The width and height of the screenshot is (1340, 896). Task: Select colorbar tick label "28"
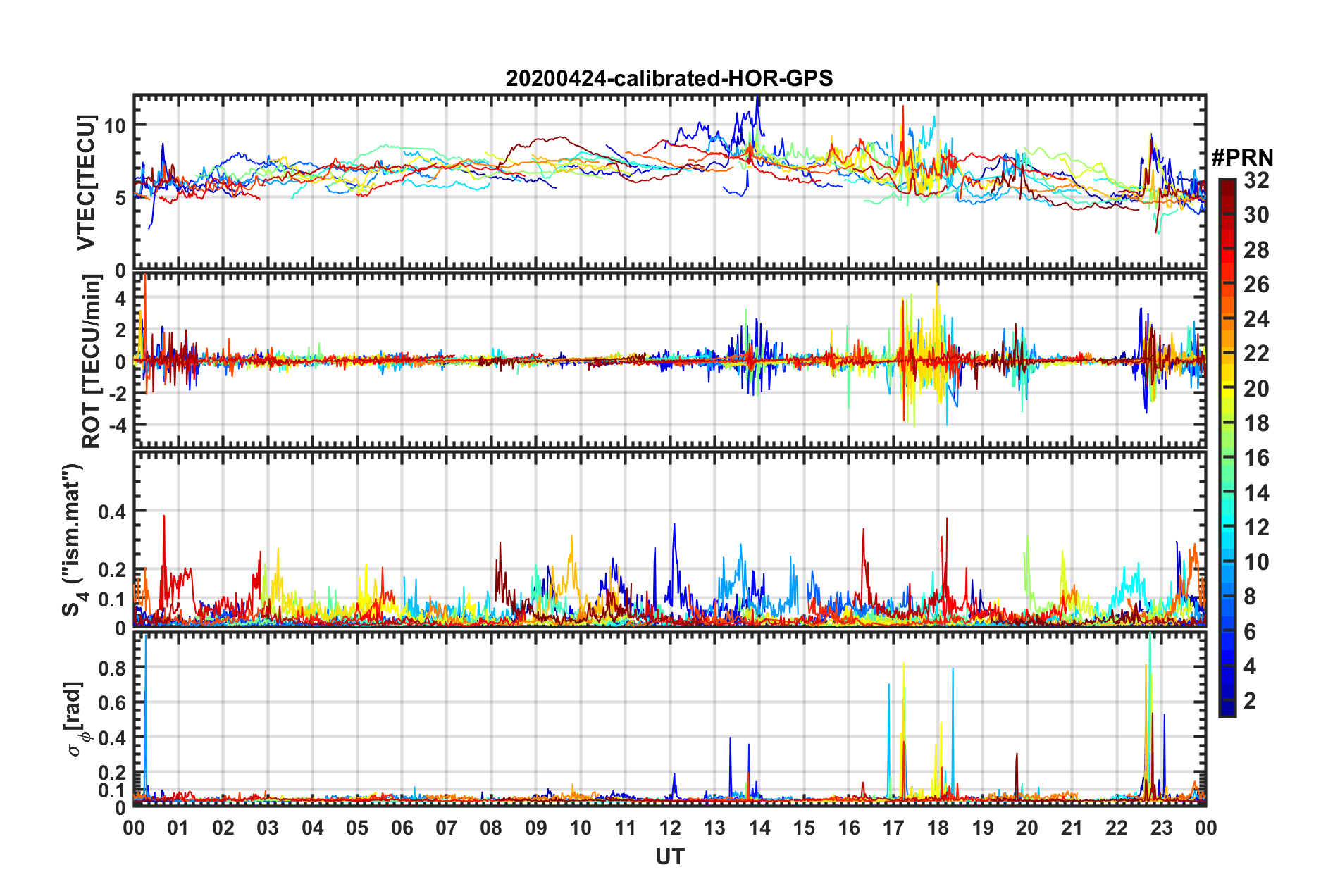[x=1256, y=250]
